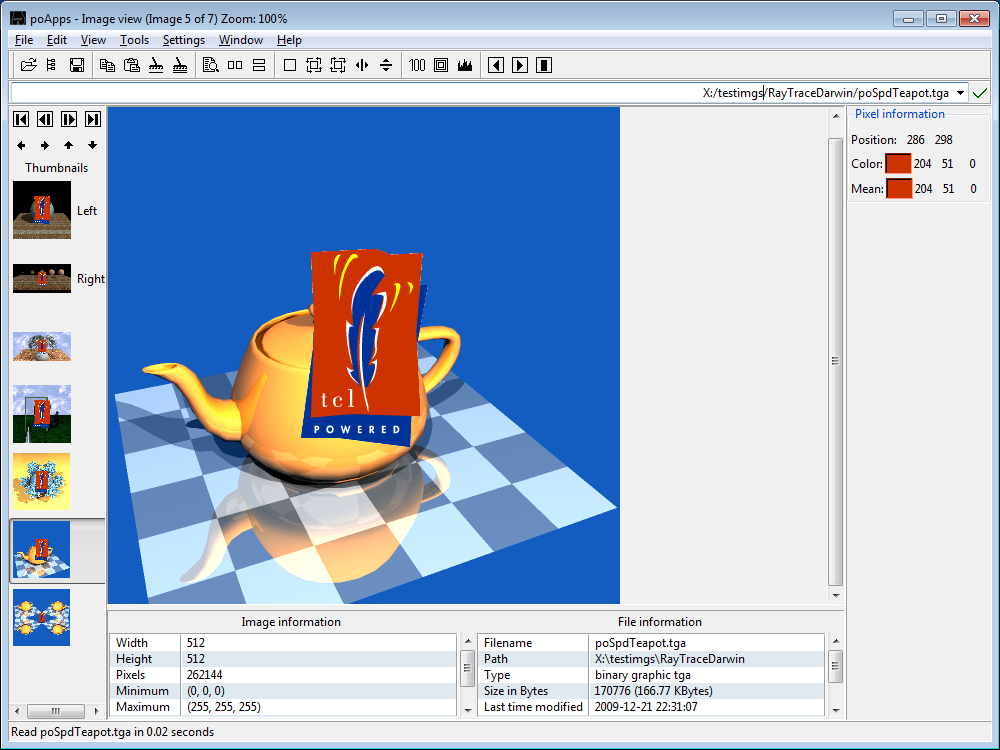Click the copy image icon
1000x750 pixels.
[x=107, y=65]
